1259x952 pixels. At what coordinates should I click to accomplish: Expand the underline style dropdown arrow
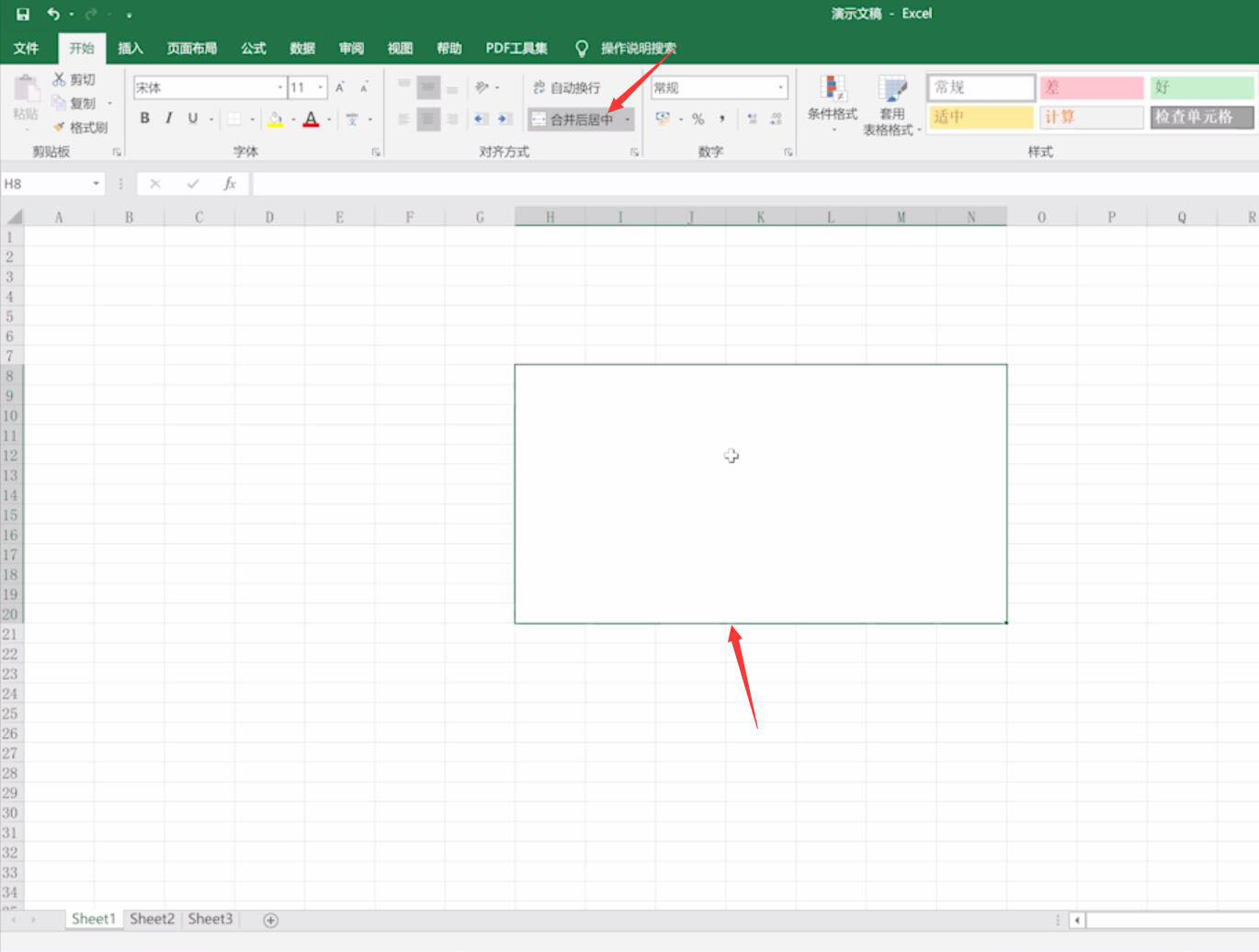[x=210, y=119]
